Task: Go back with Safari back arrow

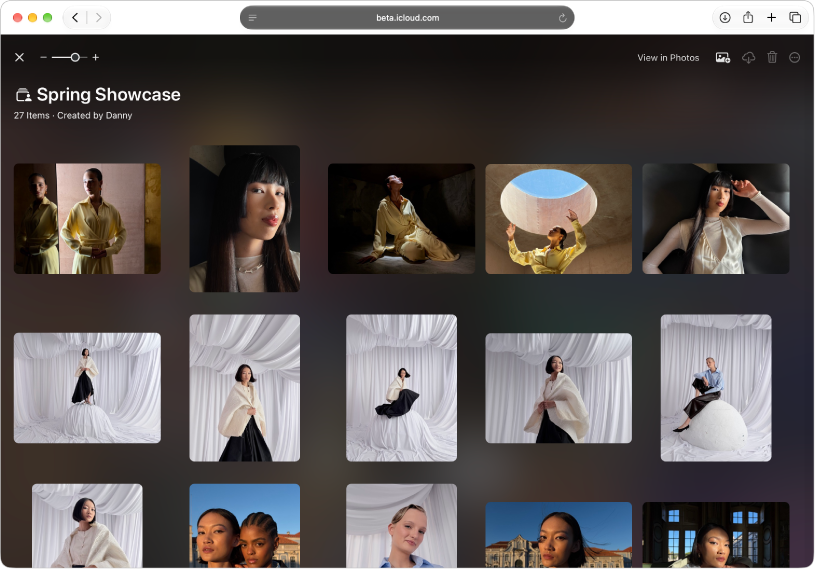Action: [x=75, y=18]
